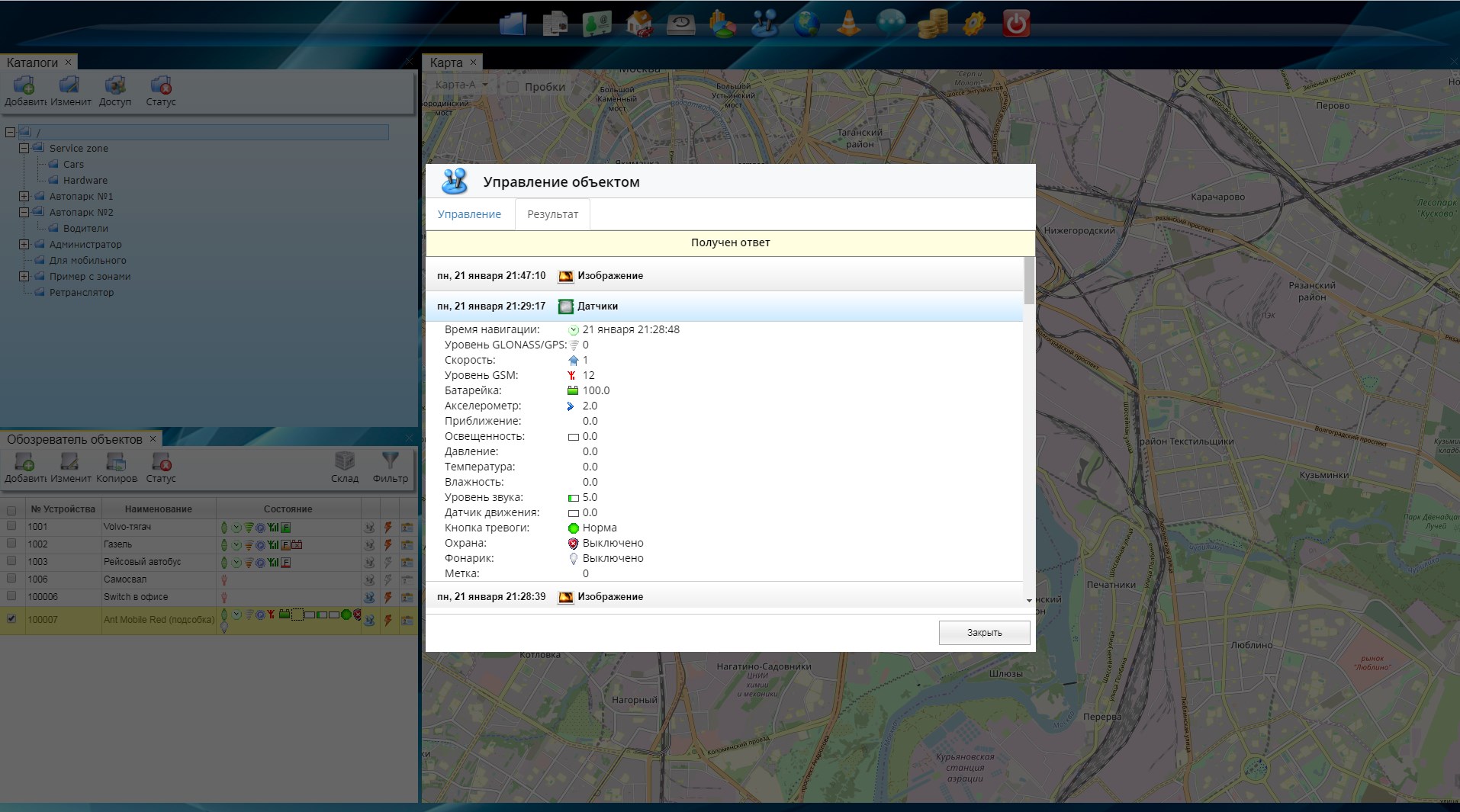Click the Склад warehouse icon

tap(345, 462)
